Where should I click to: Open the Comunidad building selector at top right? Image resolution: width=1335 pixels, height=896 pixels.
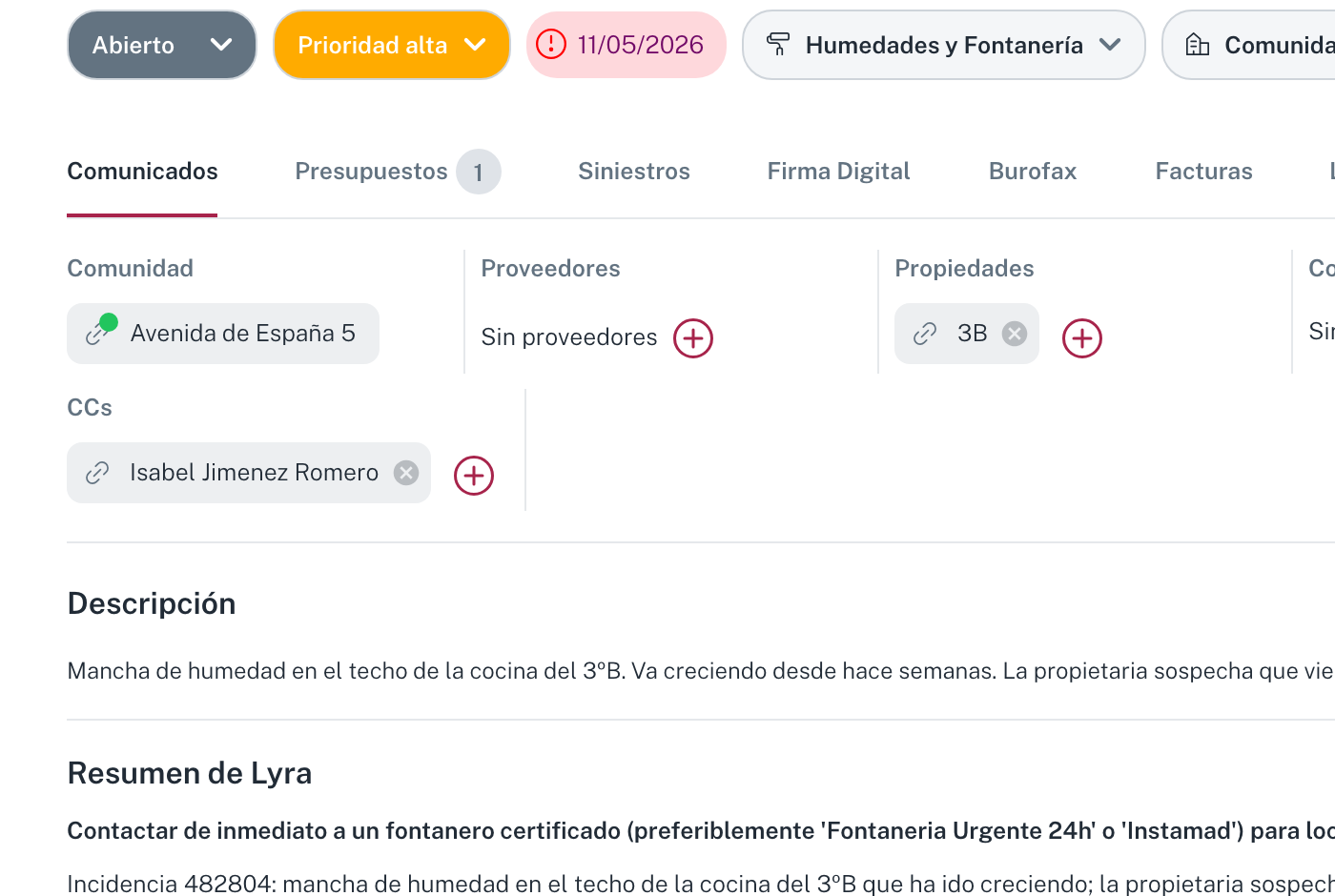pos(1249,45)
